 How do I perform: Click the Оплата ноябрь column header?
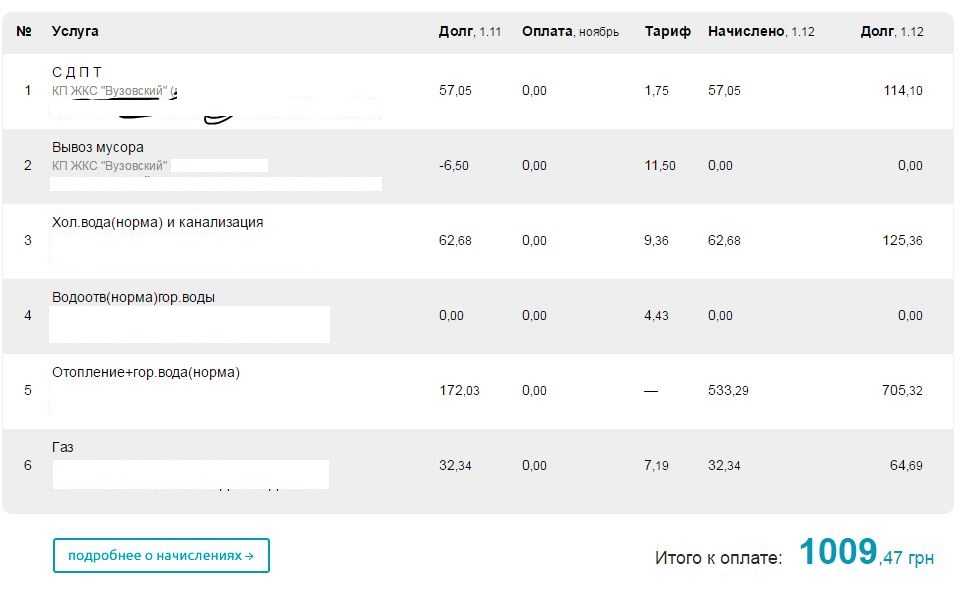click(x=570, y=32)
